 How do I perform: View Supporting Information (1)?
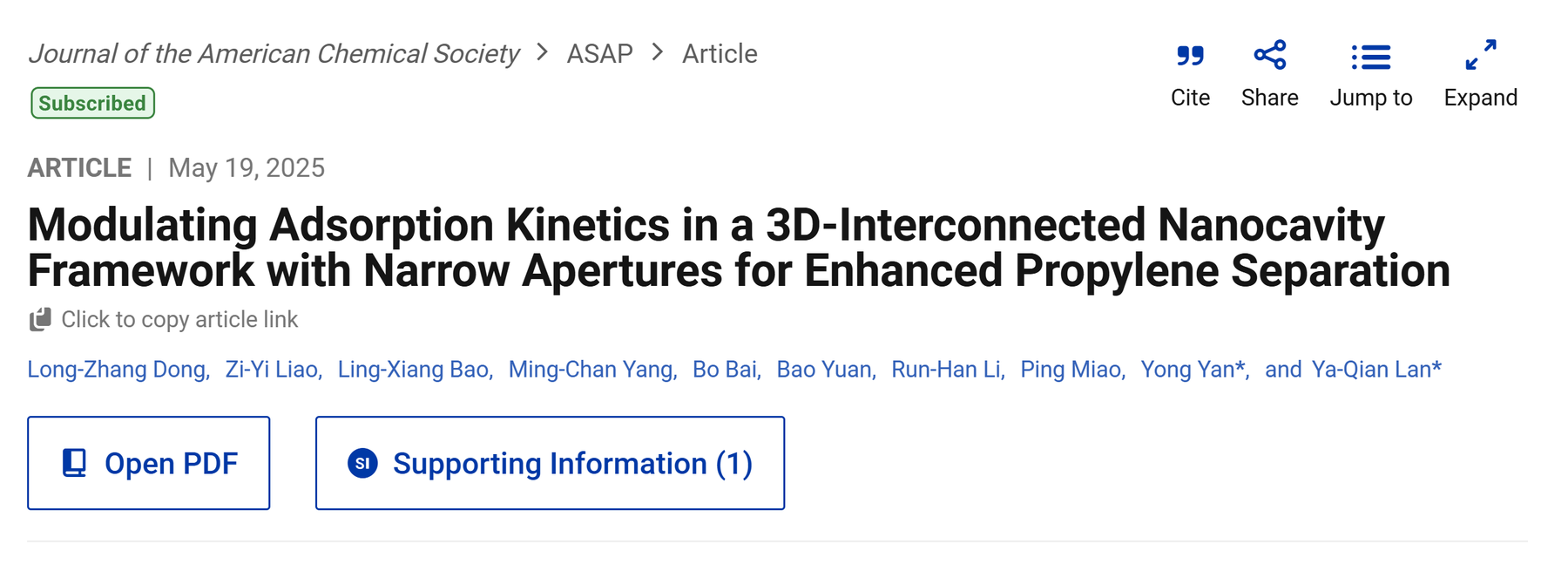click(551, 463)
